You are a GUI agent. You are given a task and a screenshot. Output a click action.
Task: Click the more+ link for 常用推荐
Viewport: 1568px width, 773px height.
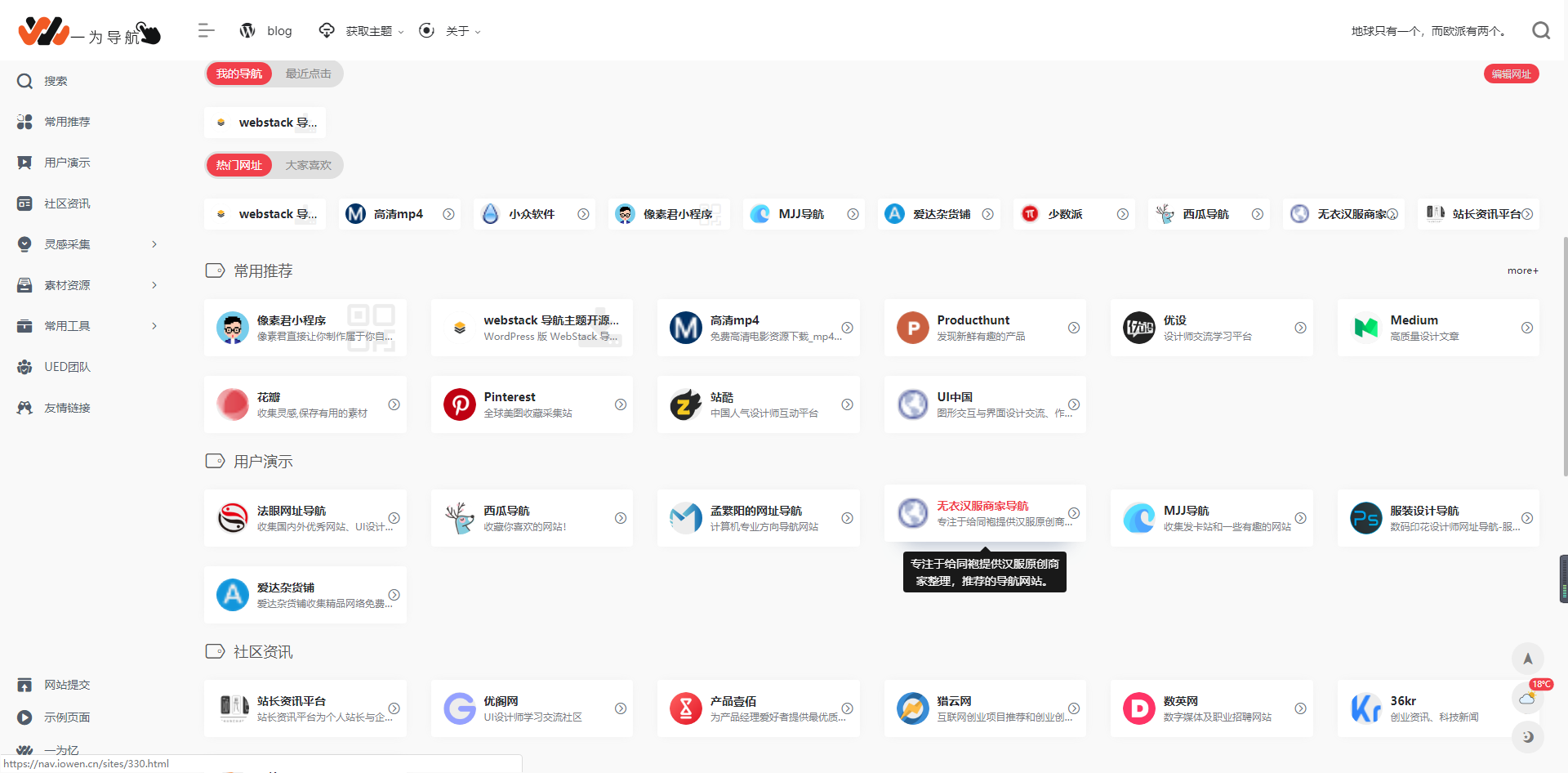click(x=1522, y=270)
